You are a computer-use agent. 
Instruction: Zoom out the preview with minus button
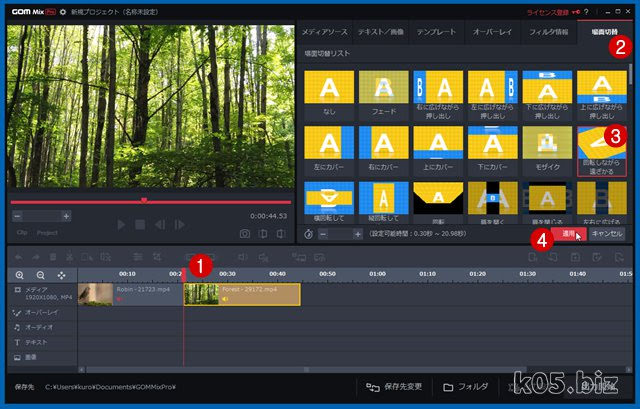tap(17, 216)
